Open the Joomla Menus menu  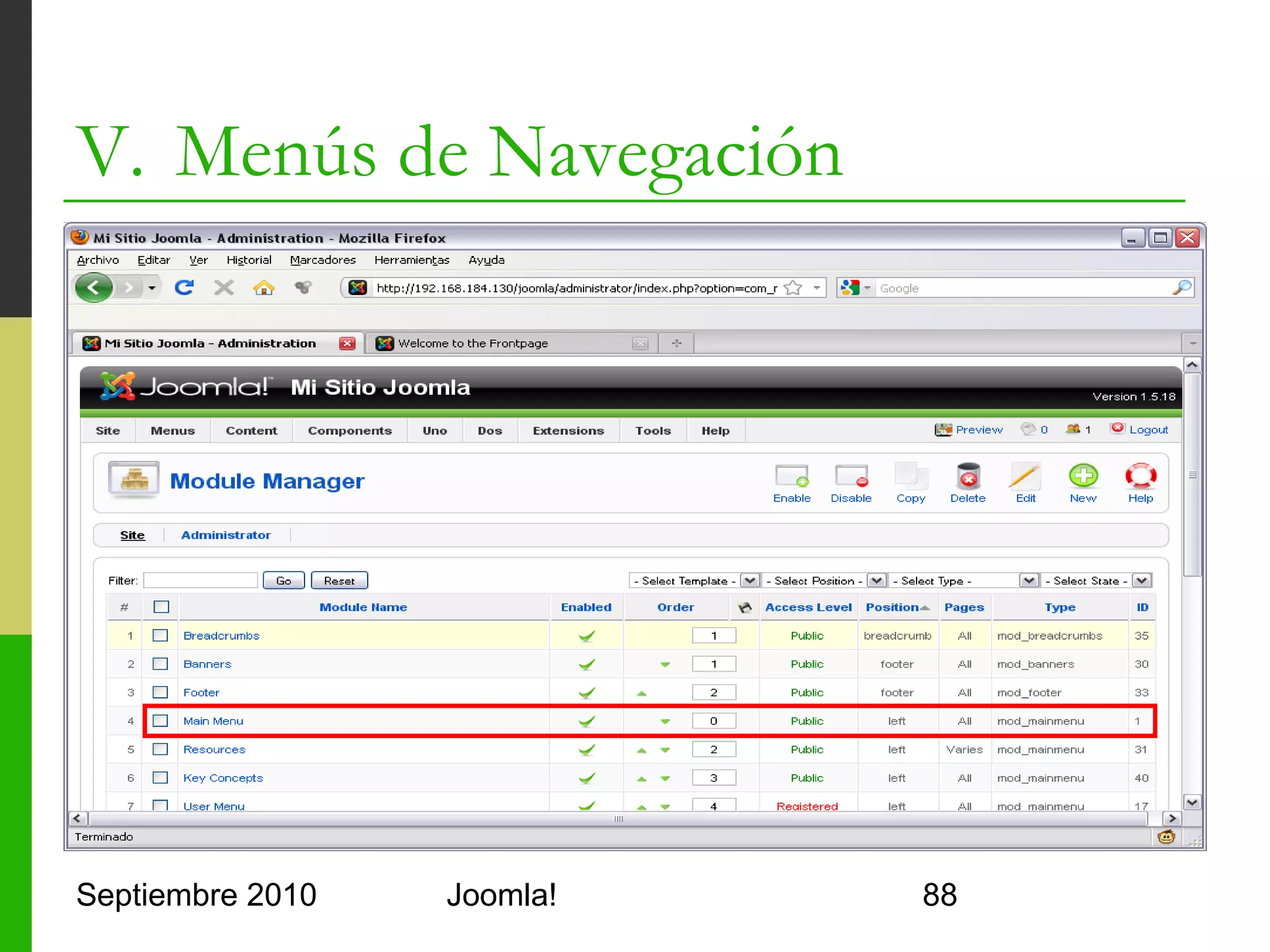click(172, 431)
